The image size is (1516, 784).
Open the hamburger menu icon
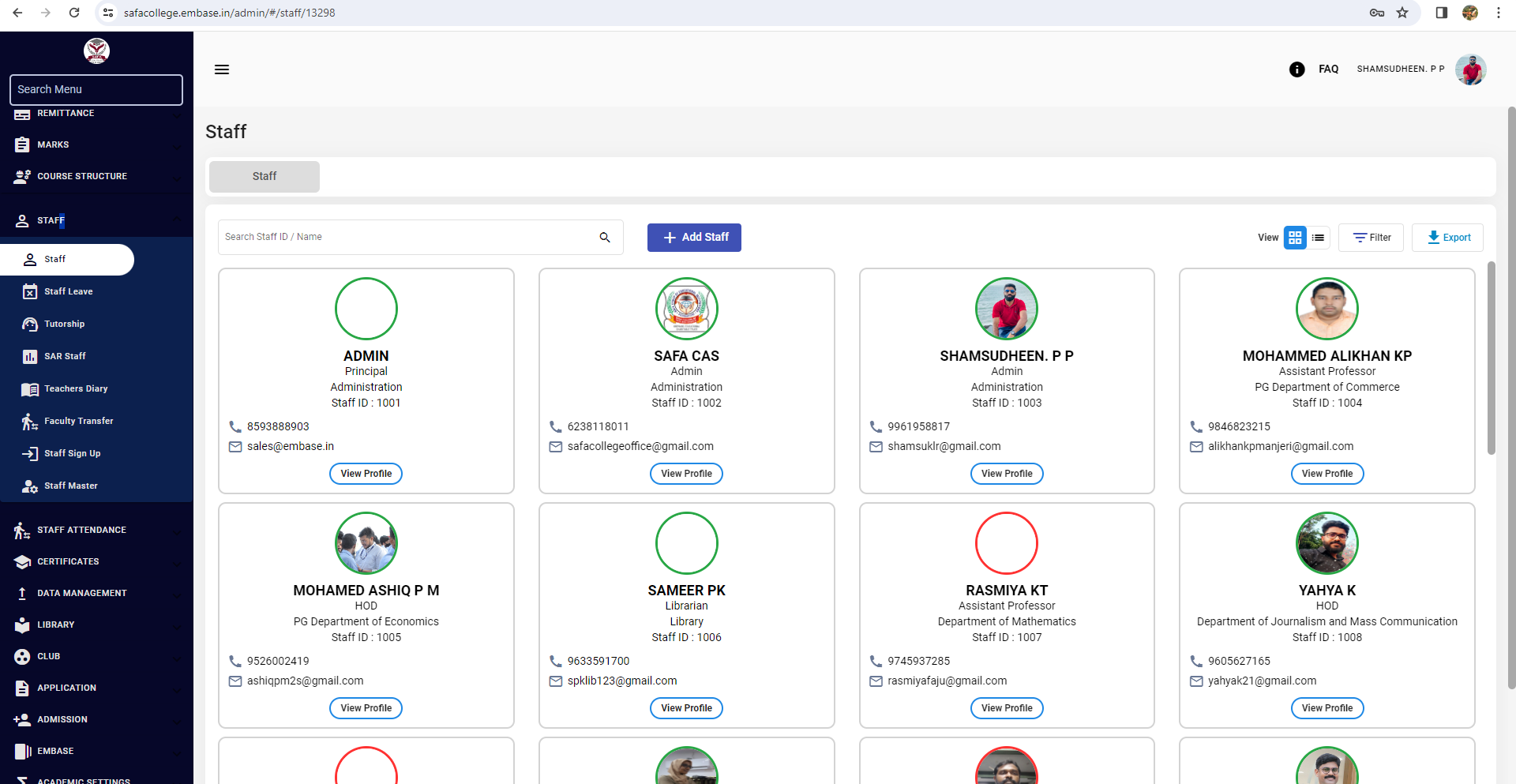click(x=222, y=69)
